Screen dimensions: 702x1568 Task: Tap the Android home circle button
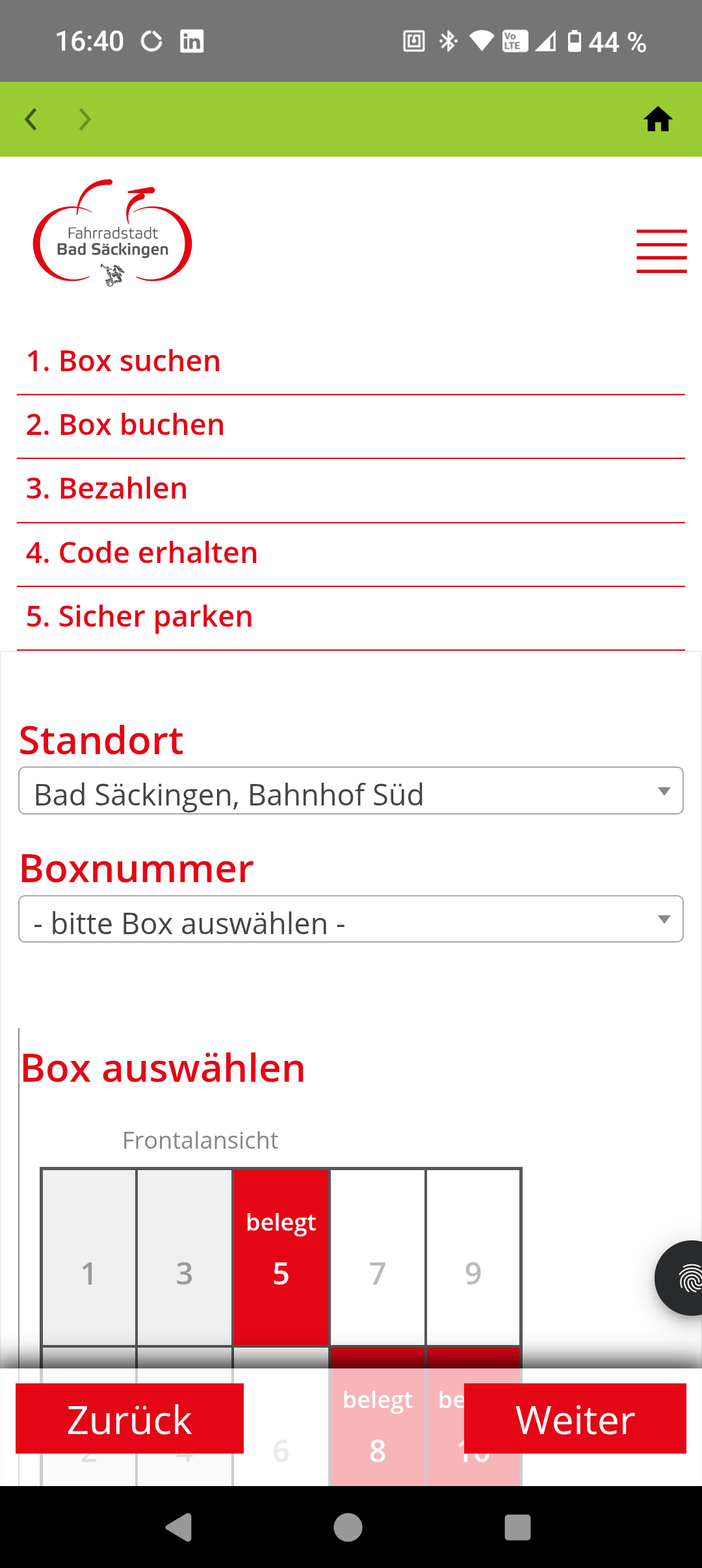(348, 1527)
